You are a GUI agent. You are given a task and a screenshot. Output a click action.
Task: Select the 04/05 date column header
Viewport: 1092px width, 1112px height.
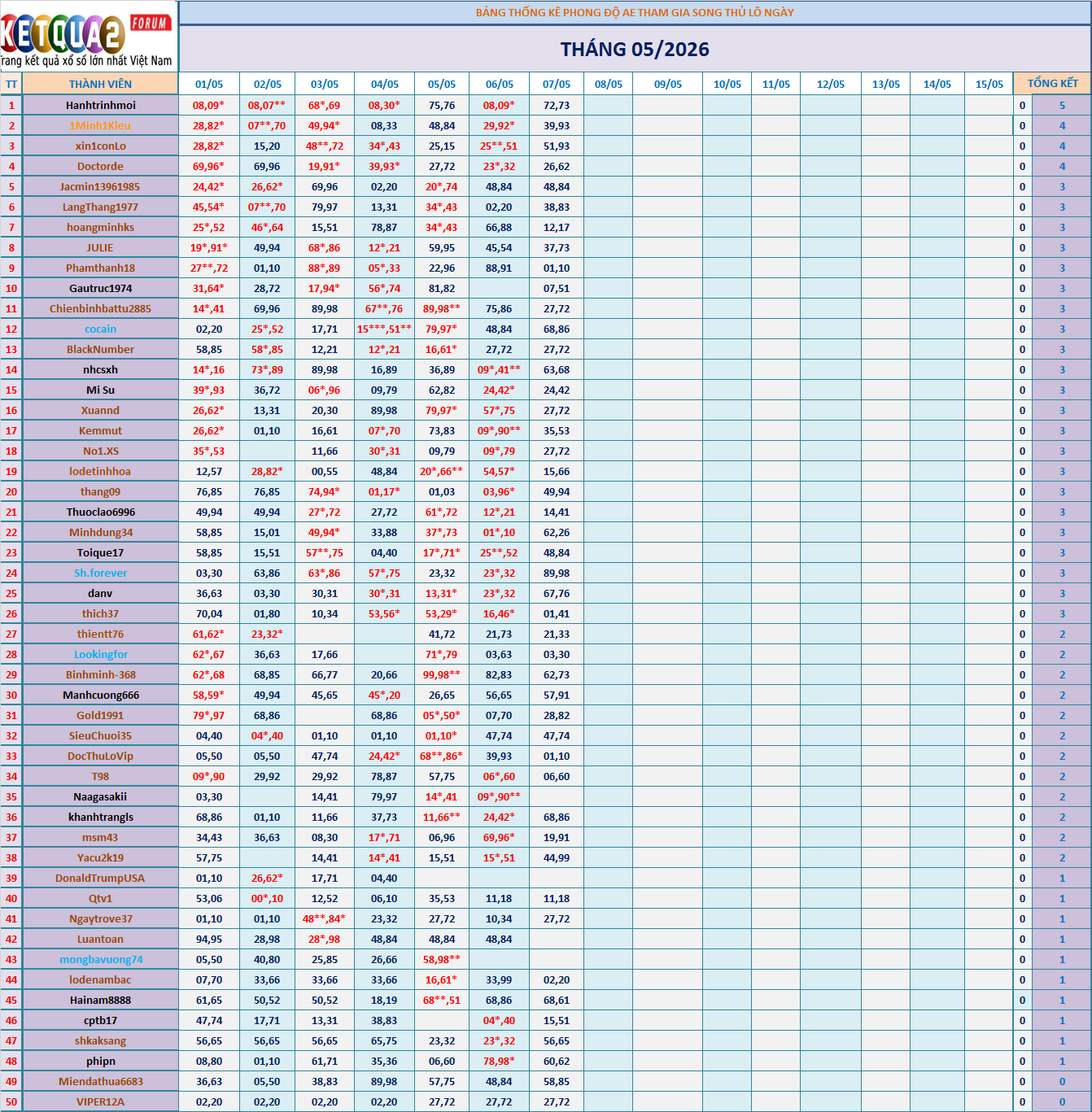pyautogui.click(x=385, y=84)
